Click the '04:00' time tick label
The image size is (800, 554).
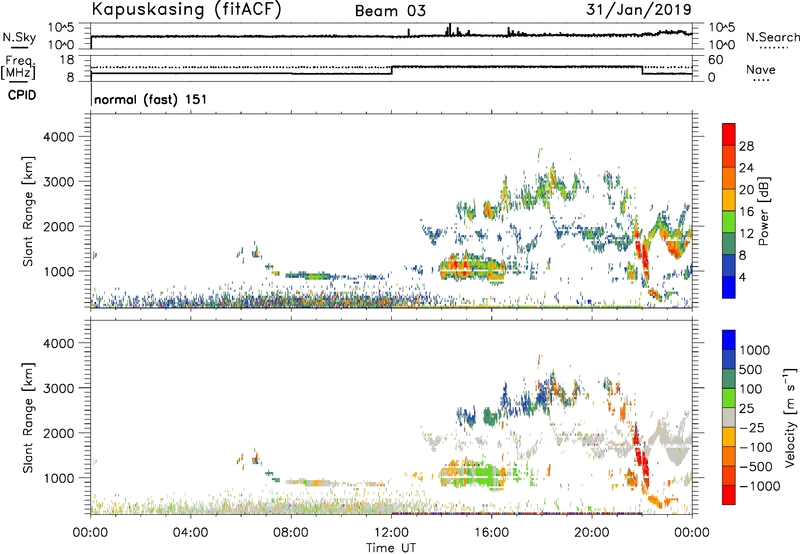point(190,533)
